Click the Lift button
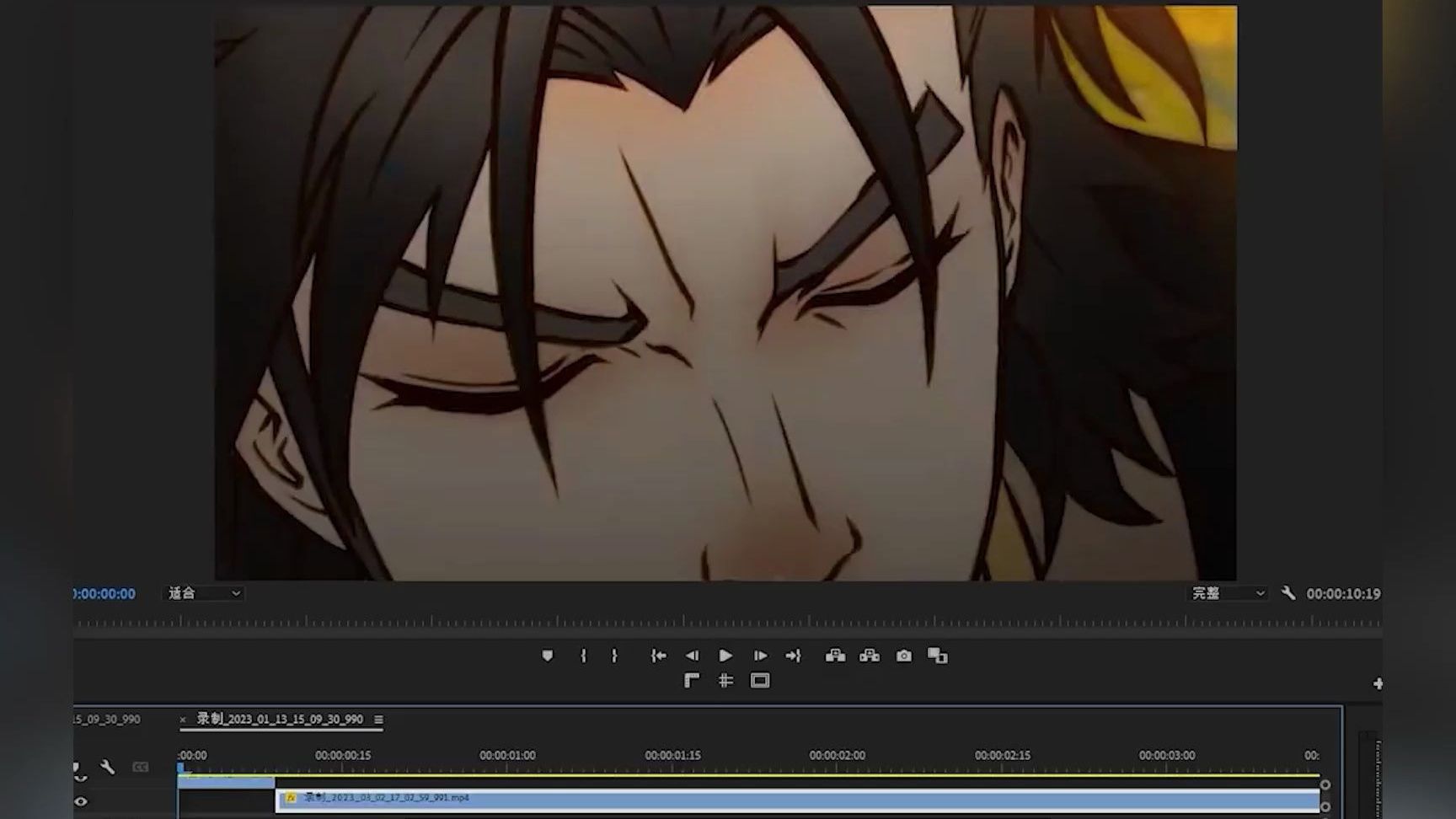 point(835,656)
